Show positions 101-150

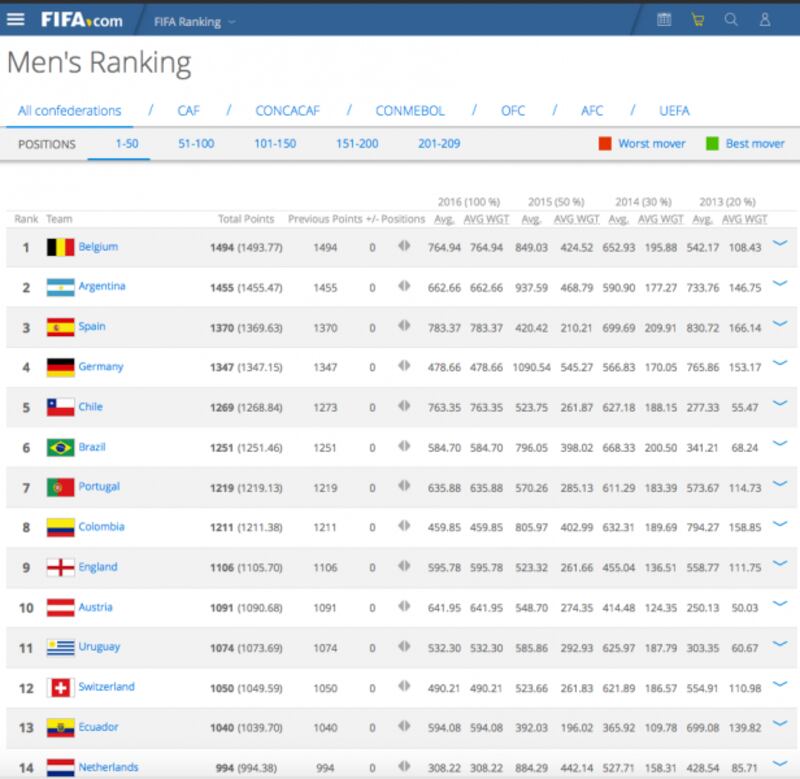tap(275, 144)
